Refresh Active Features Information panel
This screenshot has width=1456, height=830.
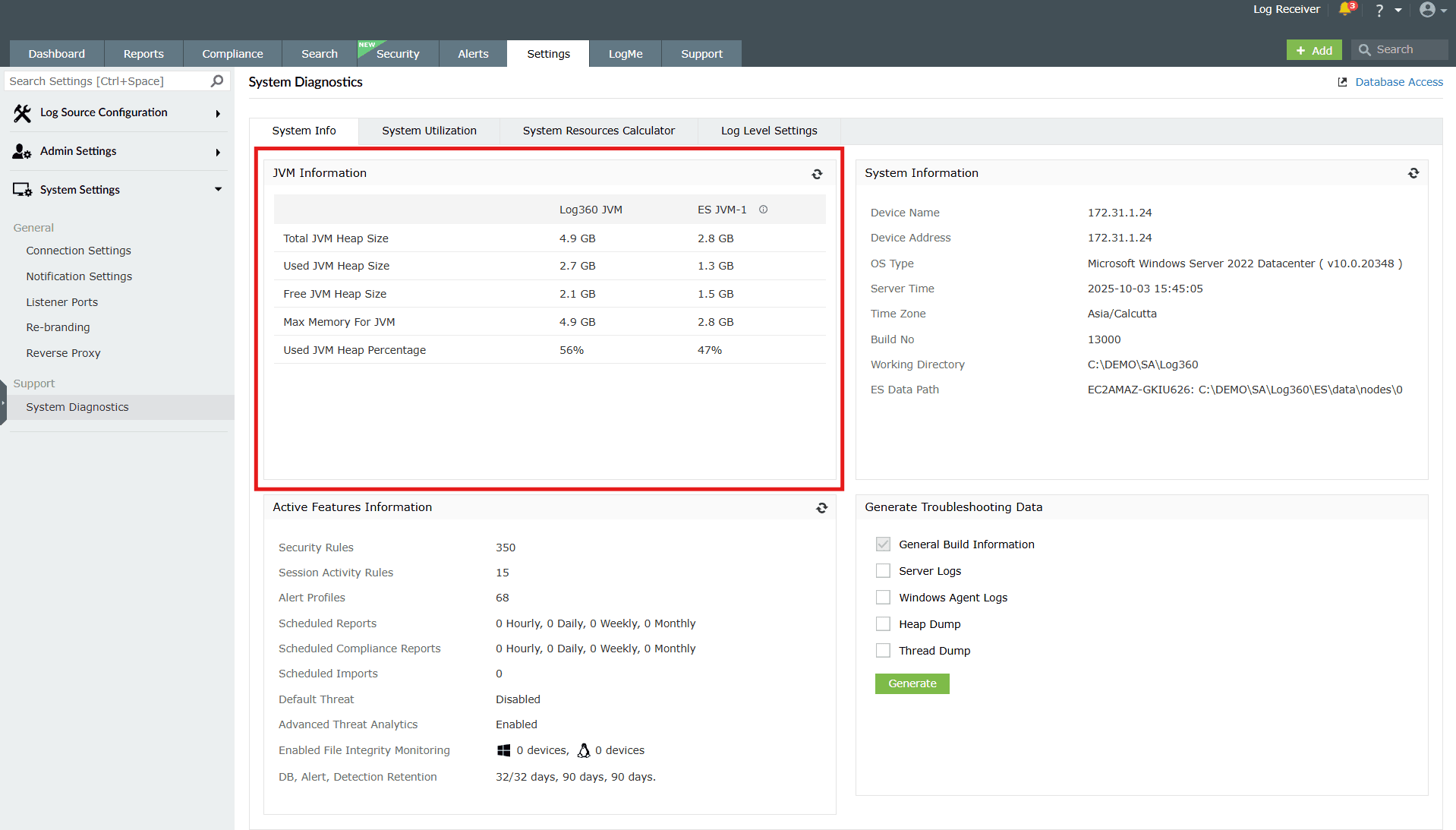click(821, 508)
